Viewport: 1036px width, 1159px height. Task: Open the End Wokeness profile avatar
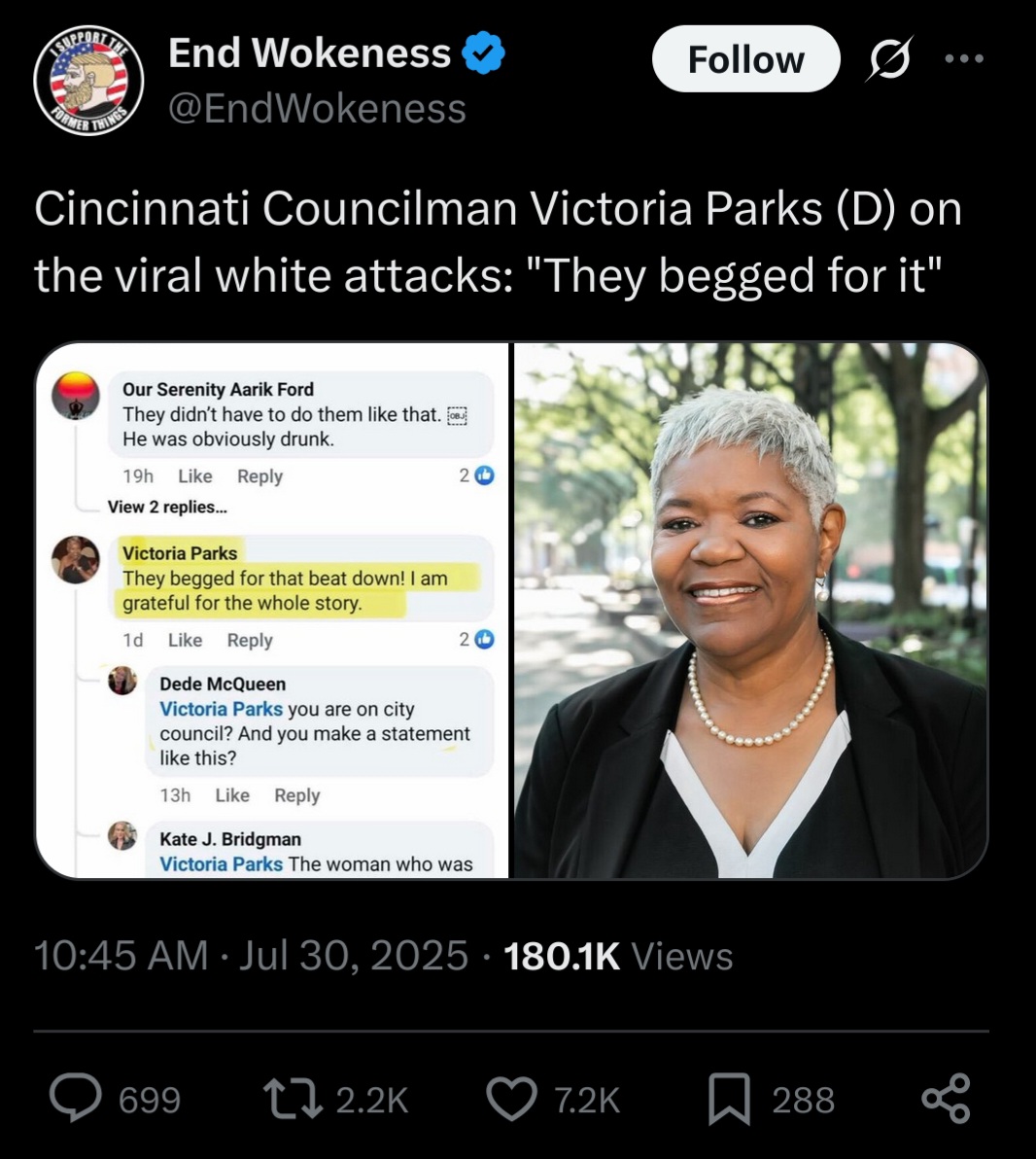point(87,82)
